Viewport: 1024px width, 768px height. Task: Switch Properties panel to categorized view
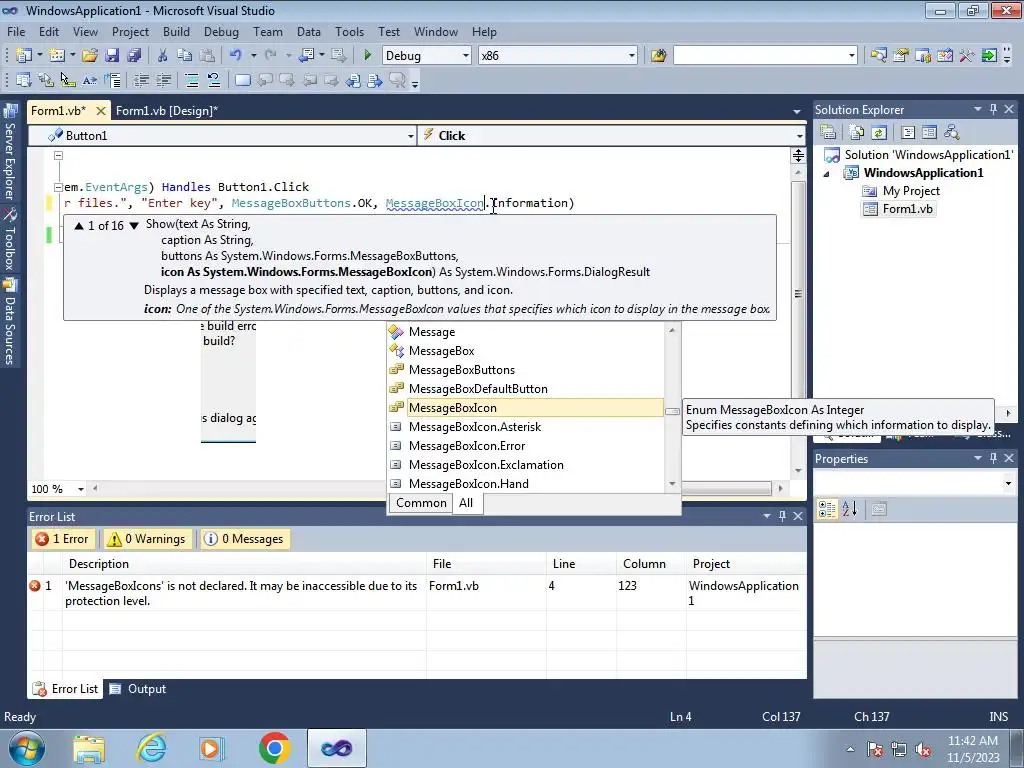[x=827, y=509]
